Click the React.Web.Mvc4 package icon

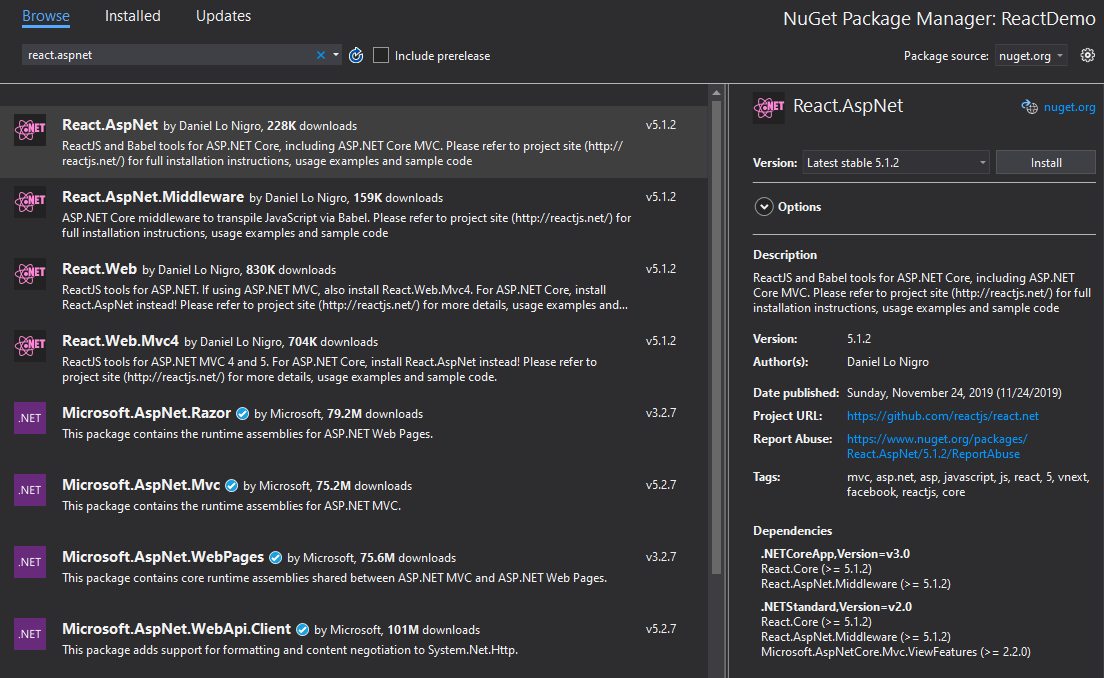[x=30, y=346]
